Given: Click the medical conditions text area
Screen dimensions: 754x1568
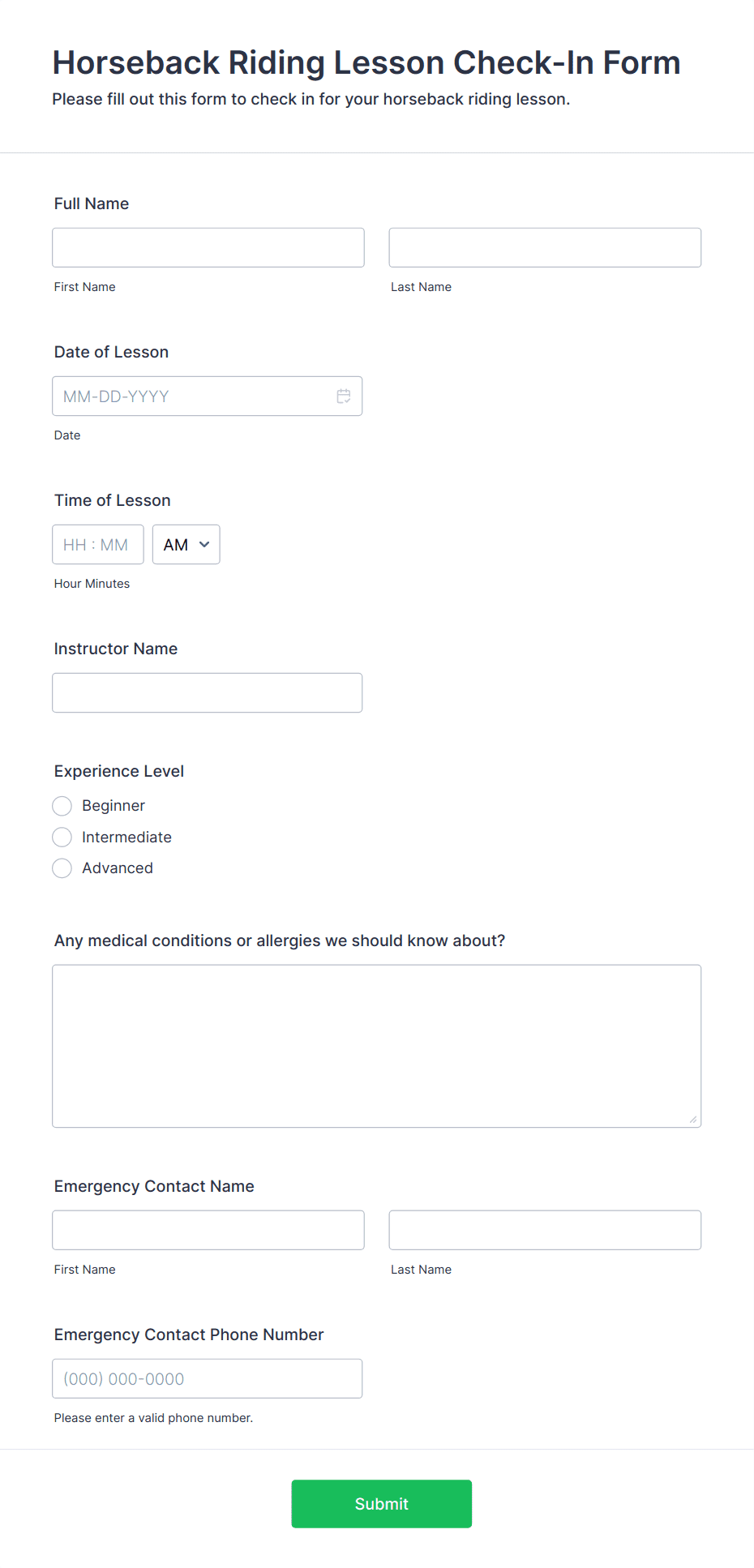Looking at the screenshot, I should [377, 1046].
